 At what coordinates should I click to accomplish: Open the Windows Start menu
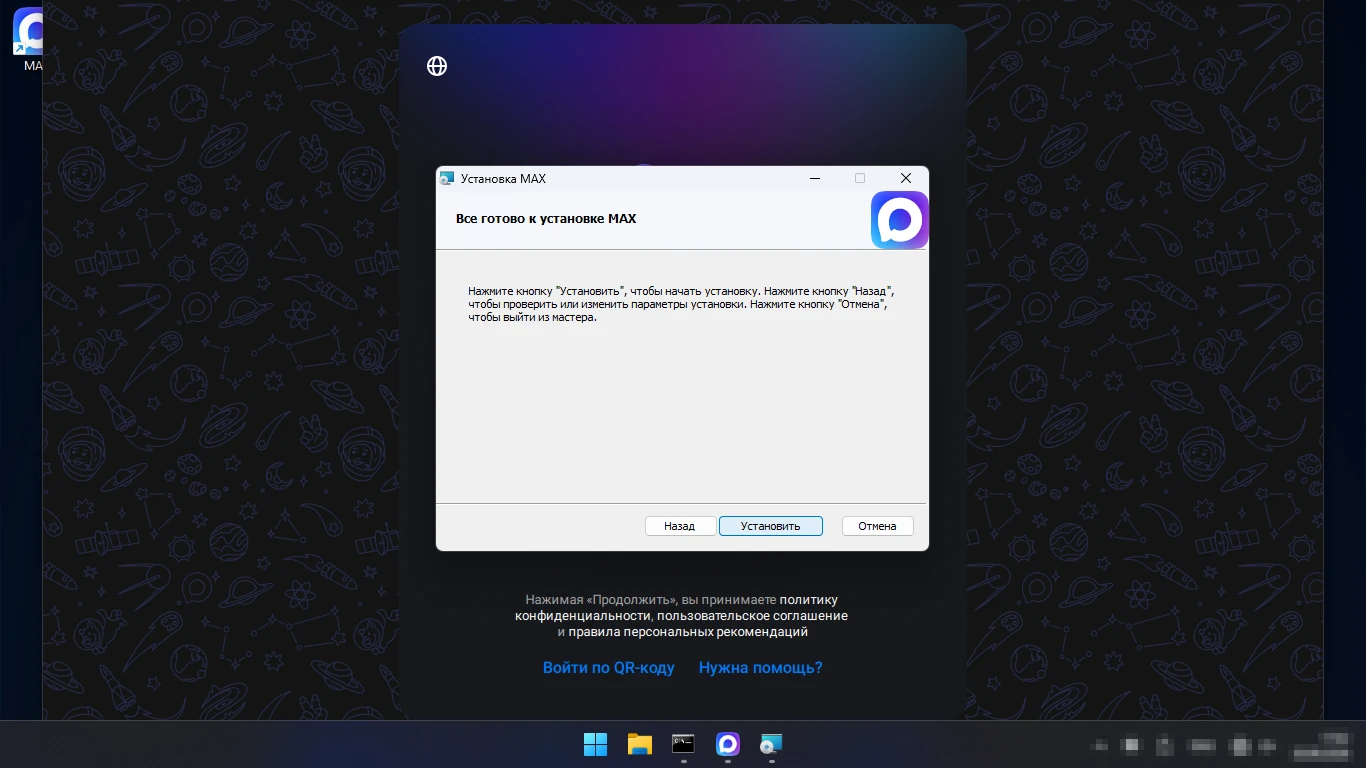(x=595, y=744)
